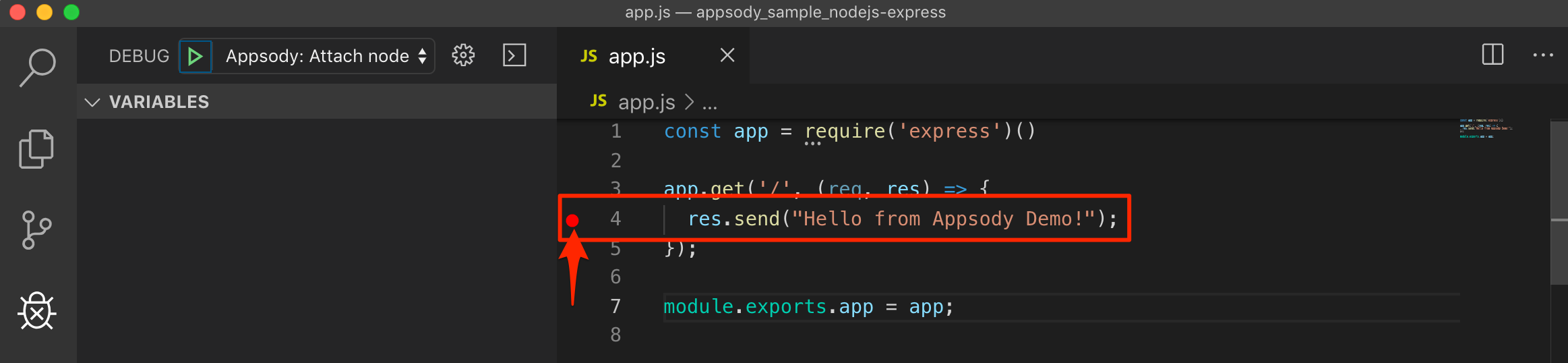Click line number 1 in gutter
The height and width of the screenshot is (363, 1568).
click(616, 131)
